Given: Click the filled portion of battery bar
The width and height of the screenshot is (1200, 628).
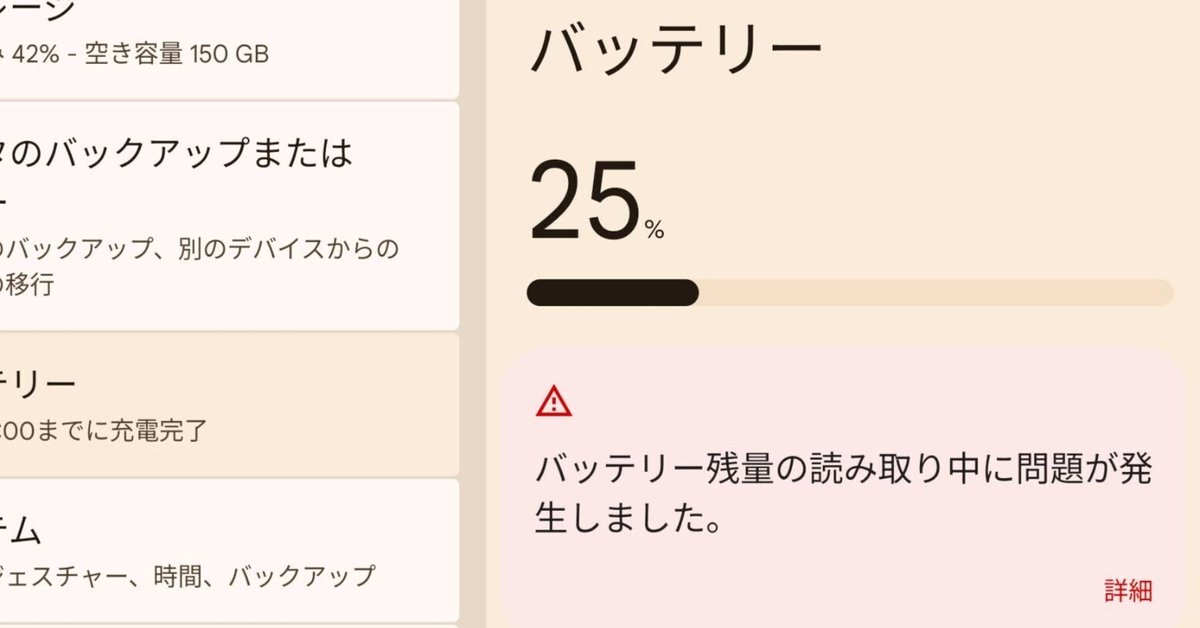Looking at the screenshot, I should [611, 292].
